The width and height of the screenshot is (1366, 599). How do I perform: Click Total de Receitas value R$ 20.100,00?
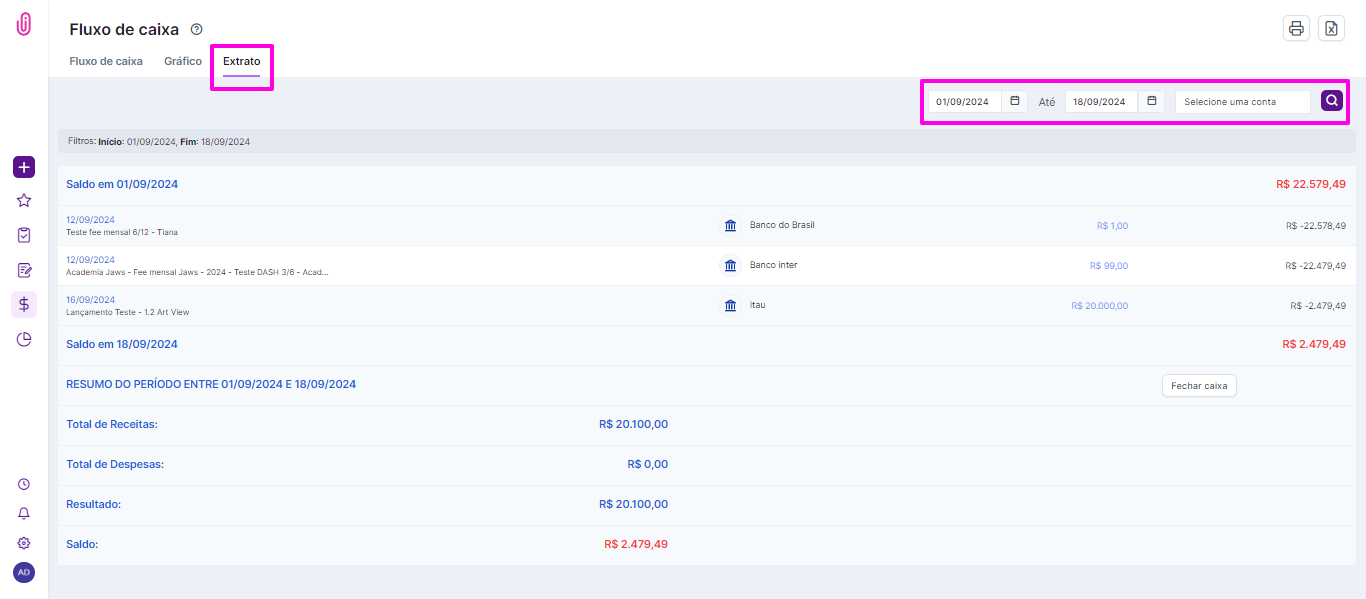(633, 424)
